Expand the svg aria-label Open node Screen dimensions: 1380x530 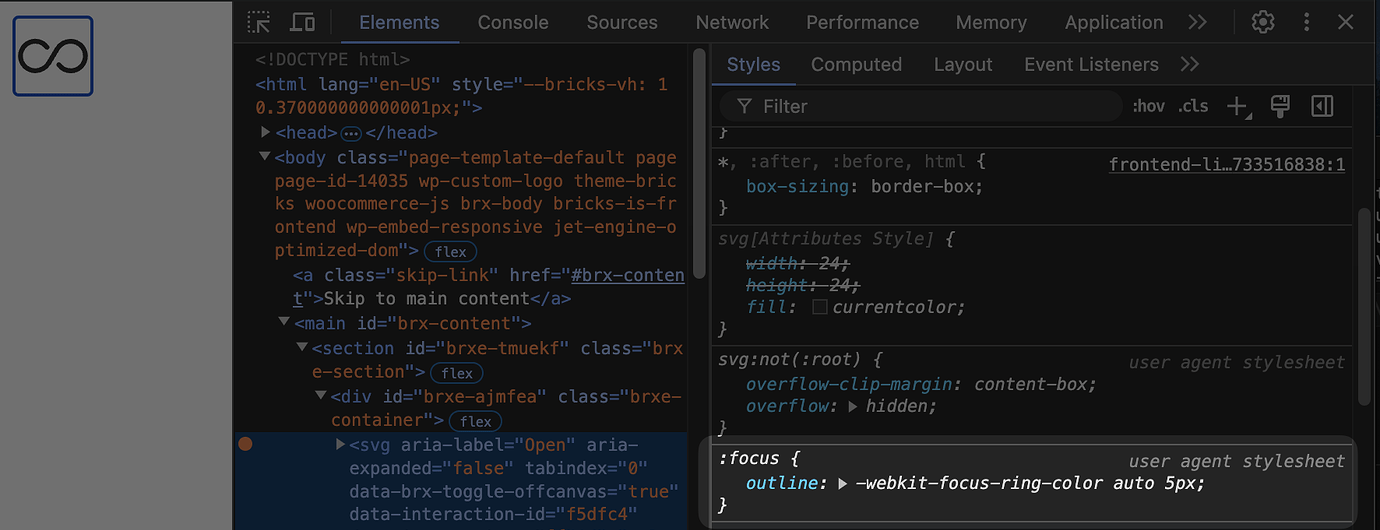tap(340, 444)
